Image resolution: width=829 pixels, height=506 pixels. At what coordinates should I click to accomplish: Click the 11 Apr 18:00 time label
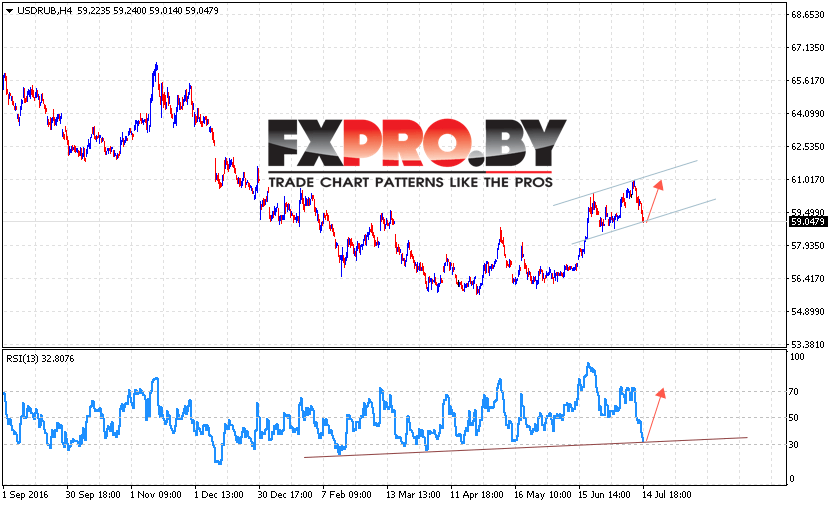point(477,495)
